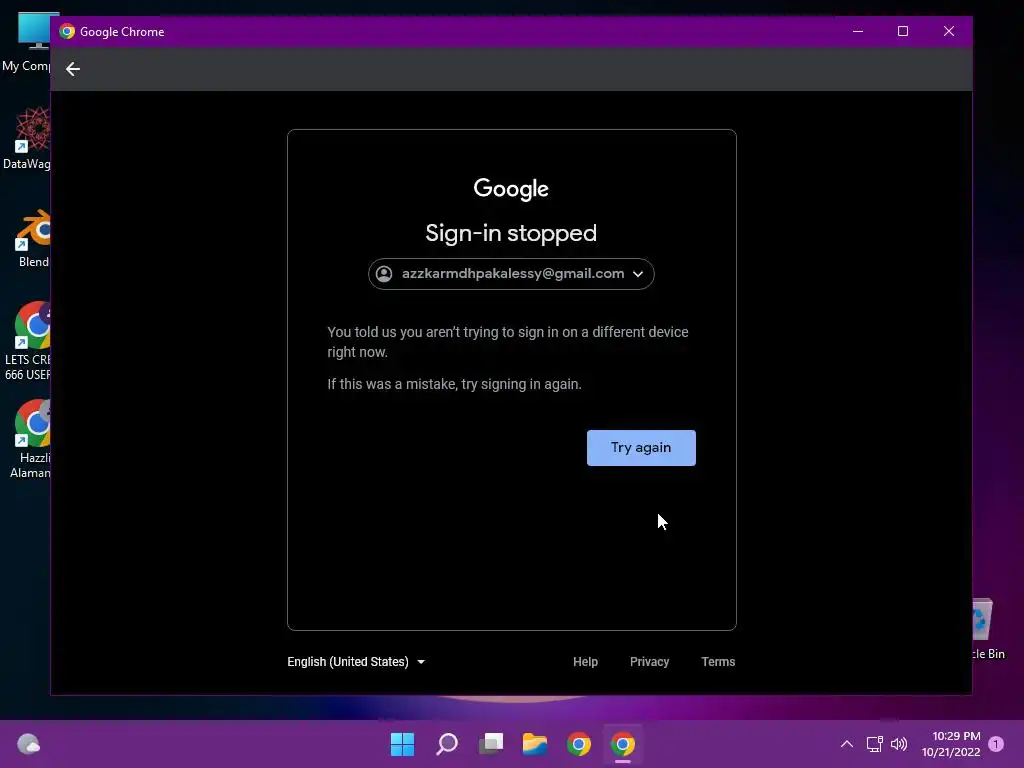
Task: Go back using the arrow in Chrome toolbar
Action: (x=72, y=69)
